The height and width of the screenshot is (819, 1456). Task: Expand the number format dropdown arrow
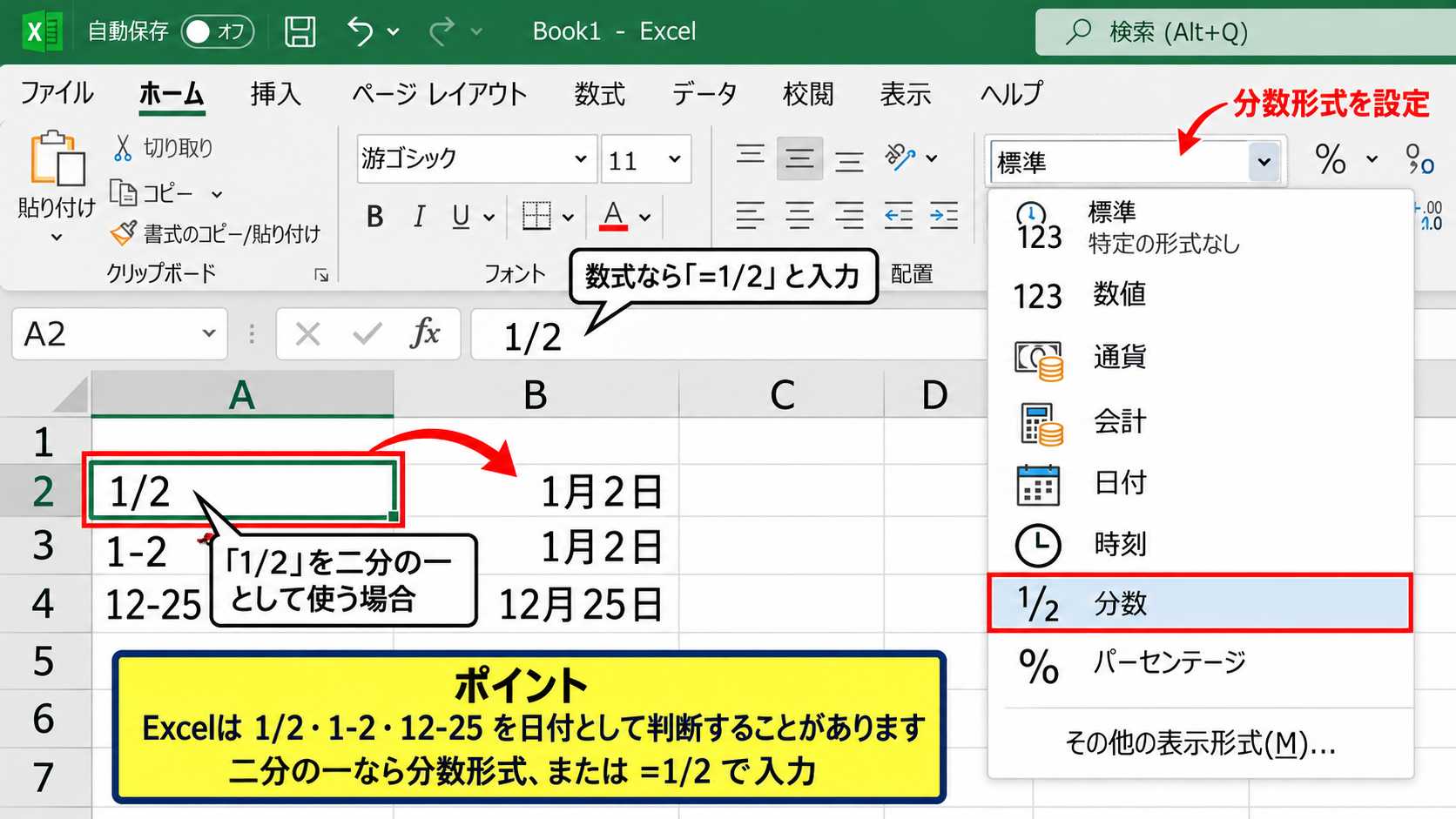click(x=1264, y=162)
